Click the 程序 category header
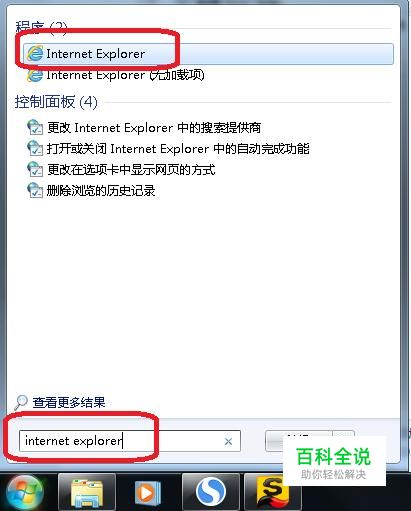Screen dimensions: 411x511 click(x=41, y=27)
